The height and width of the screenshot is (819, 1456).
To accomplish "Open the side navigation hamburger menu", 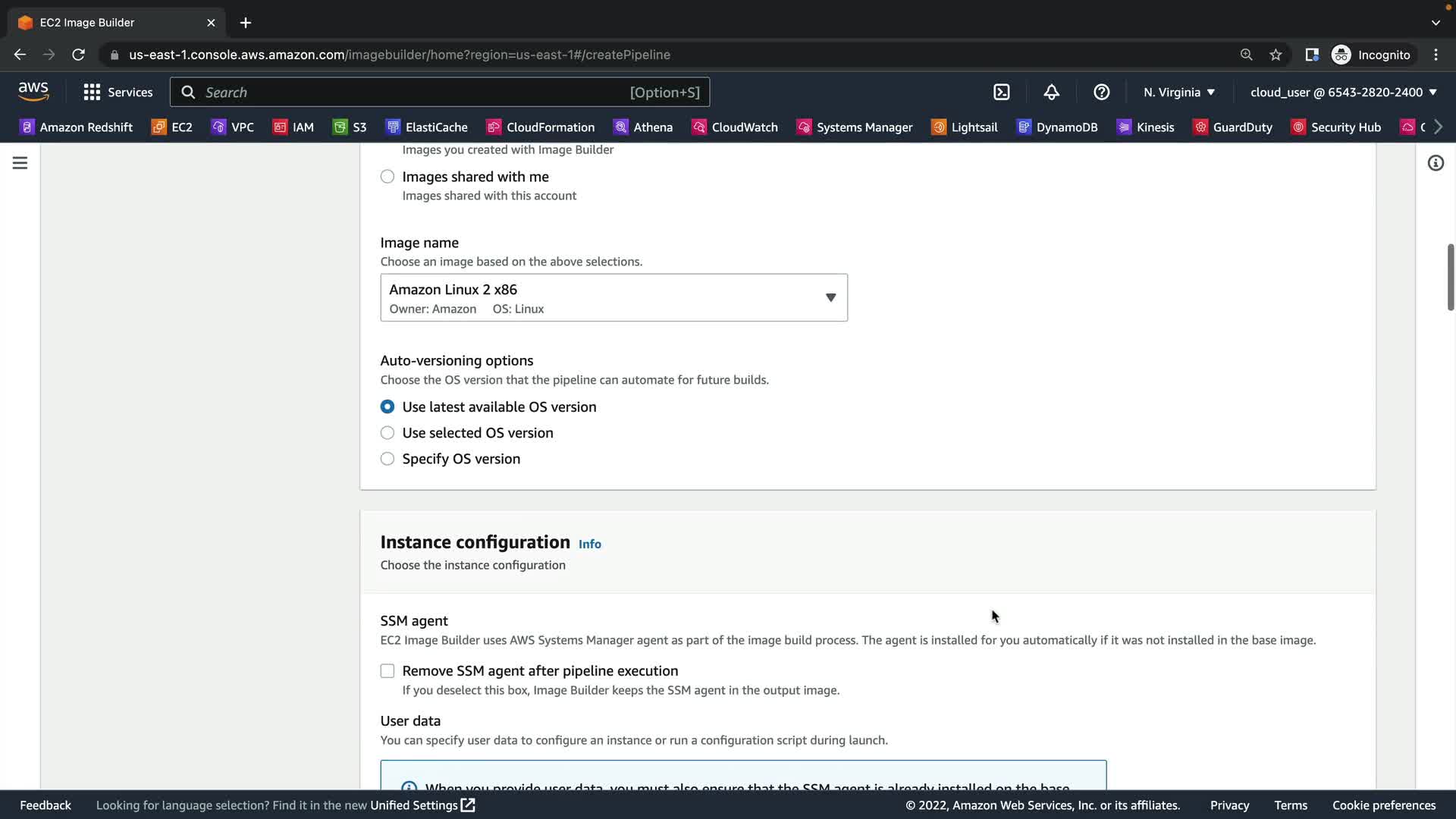I will (x=20, y=163).
